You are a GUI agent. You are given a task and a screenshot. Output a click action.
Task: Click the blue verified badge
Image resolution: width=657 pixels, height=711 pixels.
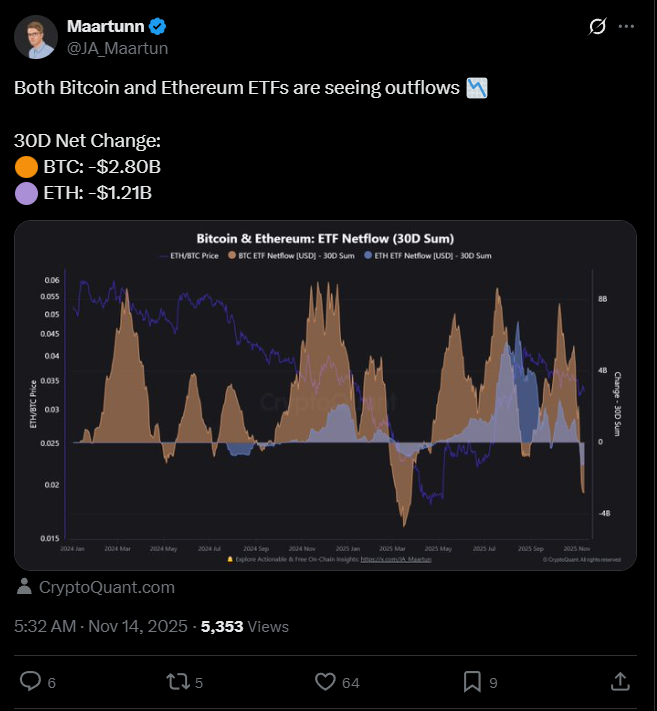(x=158, y=26)
